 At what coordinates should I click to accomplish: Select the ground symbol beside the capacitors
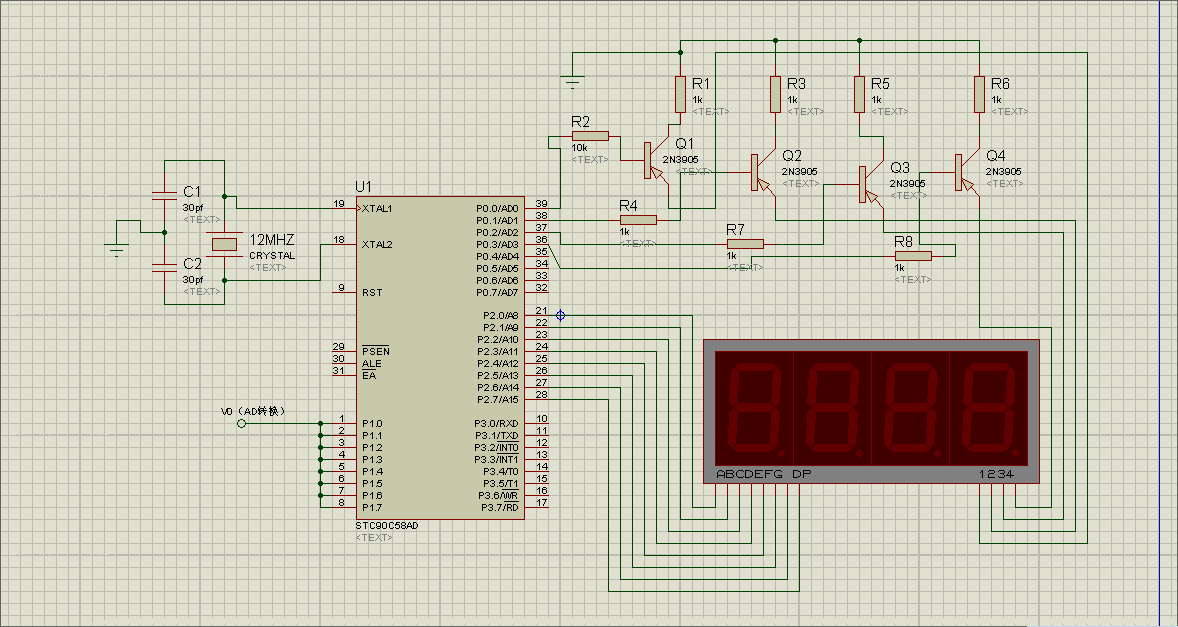[x=116, y=249]
